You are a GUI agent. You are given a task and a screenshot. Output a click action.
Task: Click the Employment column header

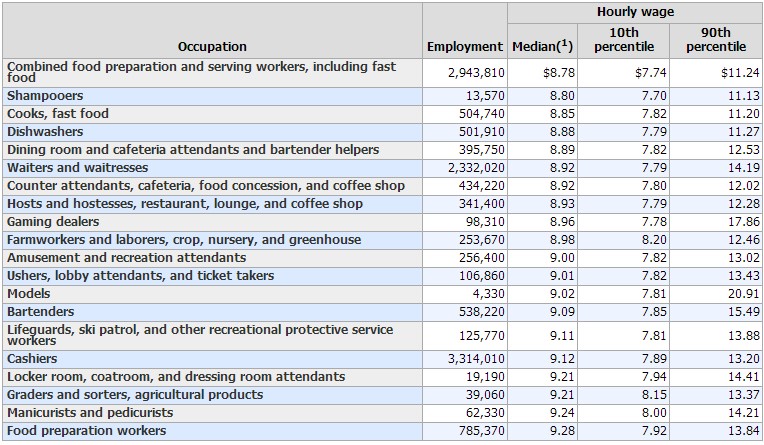pyautogui.click(x=465, y=46)
